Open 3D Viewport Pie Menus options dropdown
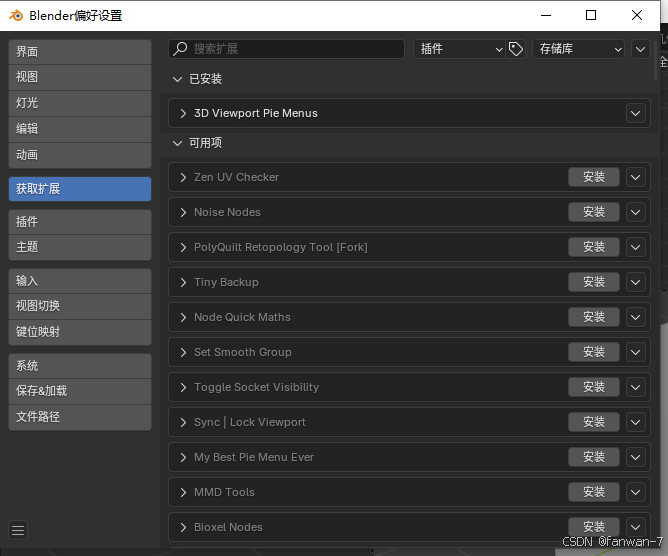This screenshot has width=668, height=556. click(636, 113)
